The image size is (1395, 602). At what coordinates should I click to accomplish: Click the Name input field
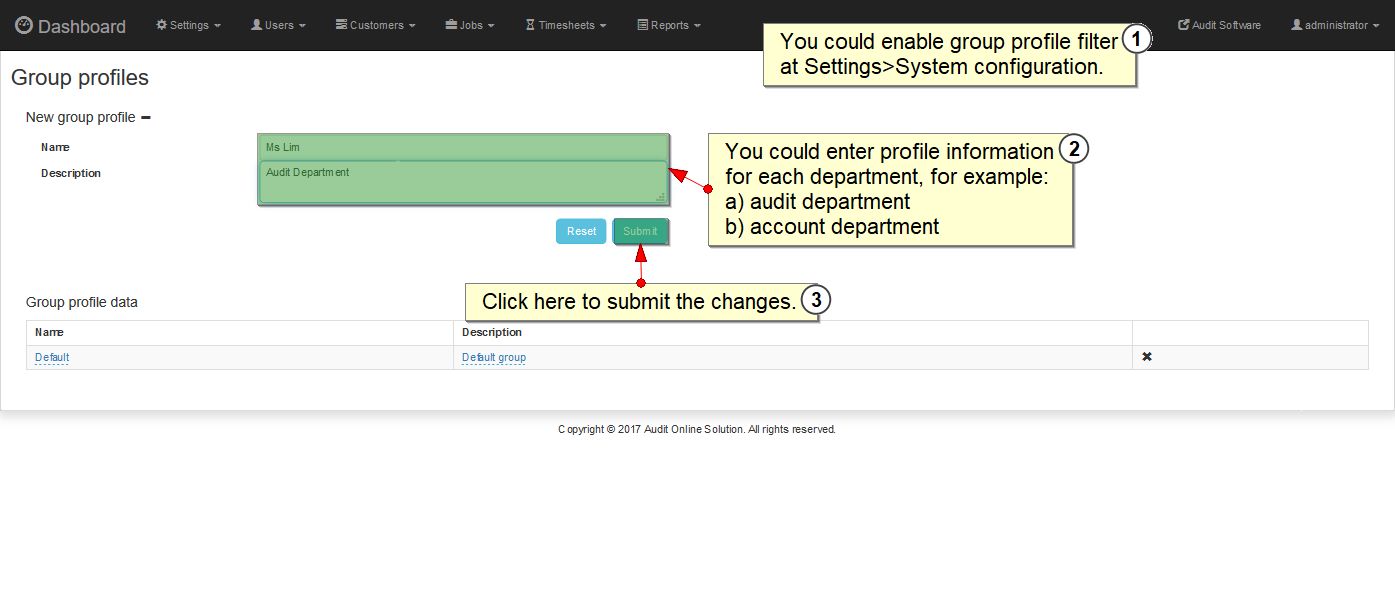[x=462, y=147]
